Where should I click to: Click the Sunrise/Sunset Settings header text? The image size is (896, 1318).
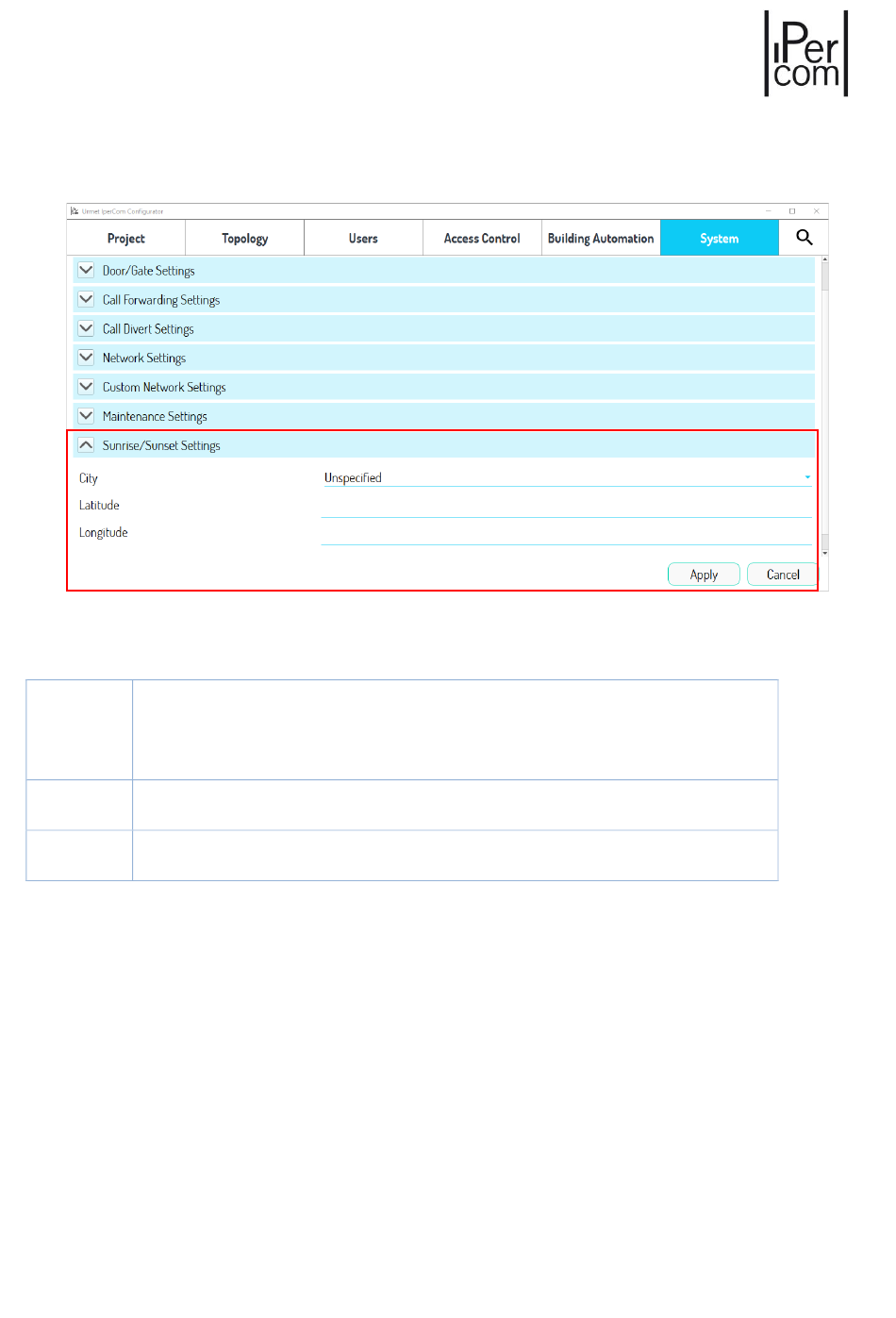coord(161,446)
